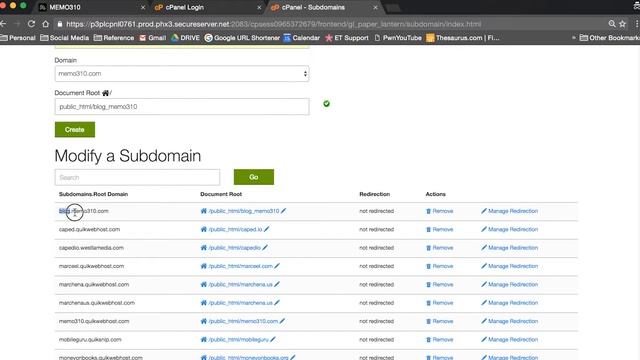The height and width of the screenshot is (360, 640).
Task: Go to the browser home page icon
Action: tap(45, 24)
